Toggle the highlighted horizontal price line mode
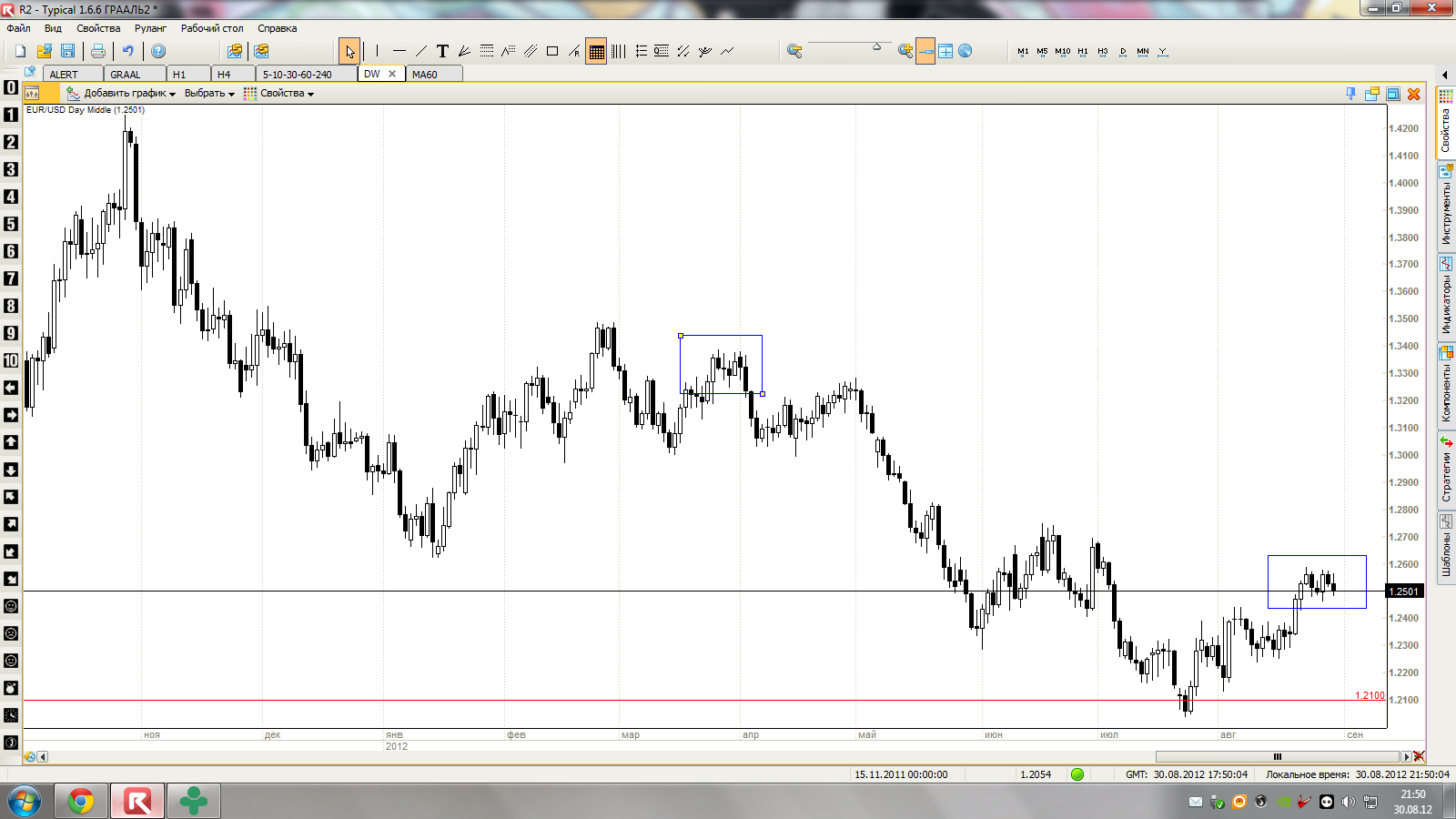The height and width of the screenshot is (819, 1456). 925,51
